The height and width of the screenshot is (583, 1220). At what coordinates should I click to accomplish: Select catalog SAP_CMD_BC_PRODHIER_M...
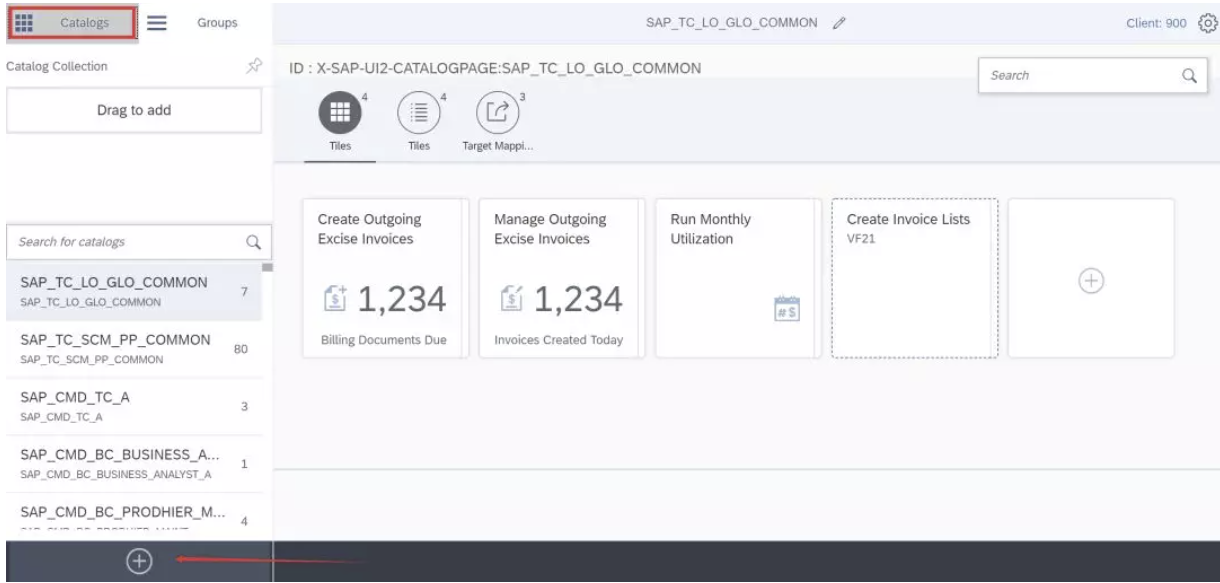pos(134,517)
